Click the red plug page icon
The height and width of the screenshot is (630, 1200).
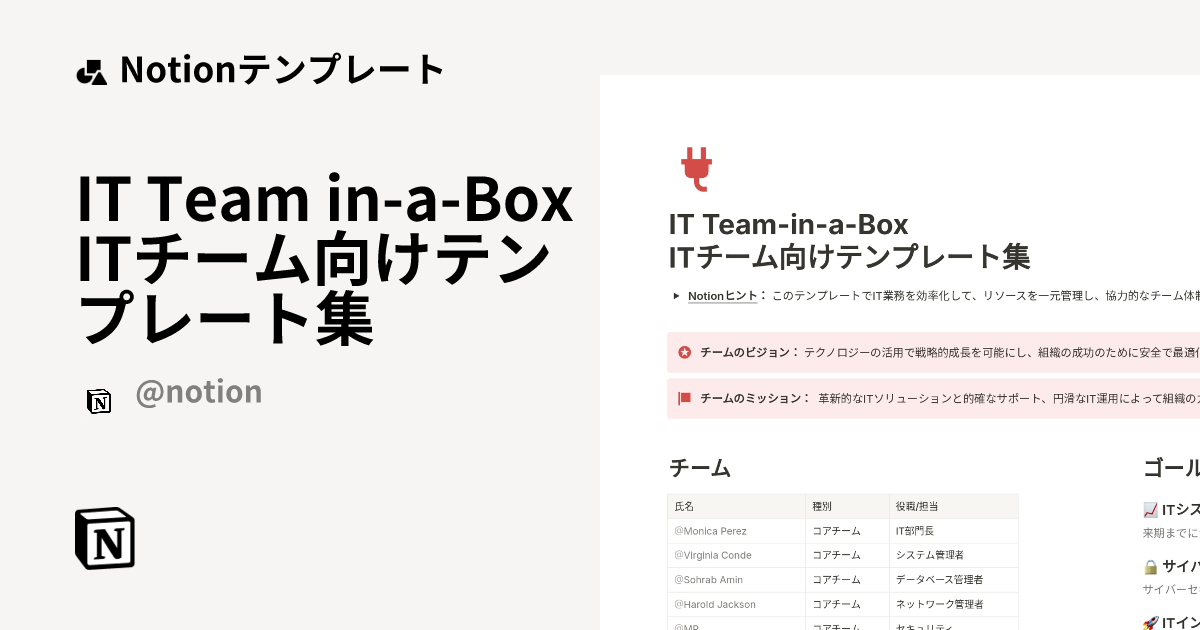(695, 168)
